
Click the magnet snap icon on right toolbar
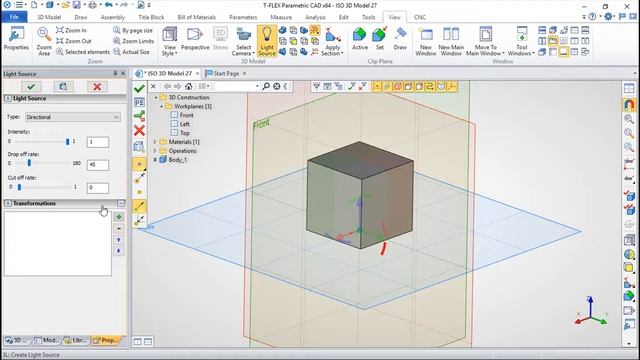pyautogui.click(x=629, y=104)
